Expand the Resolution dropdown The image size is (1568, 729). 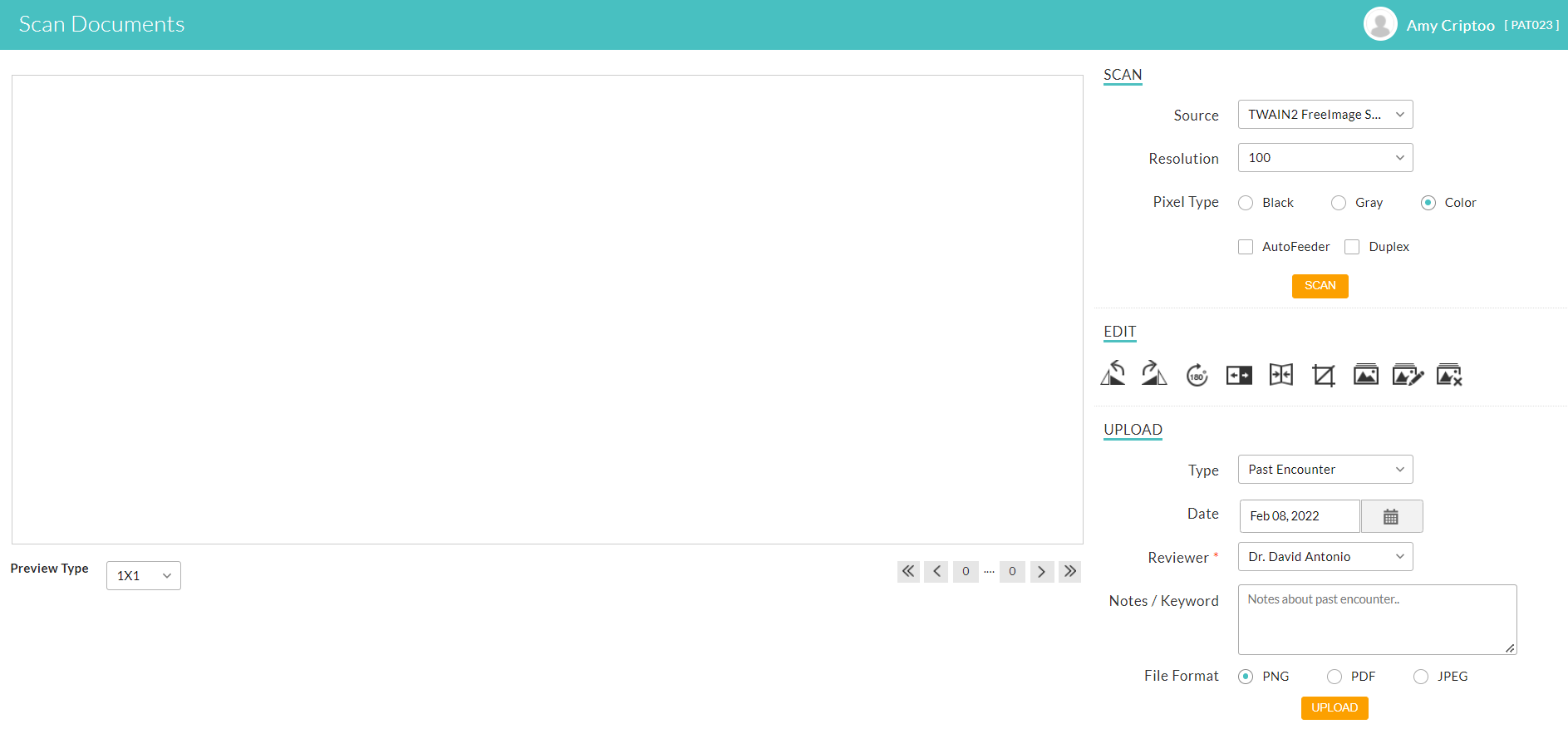(x=1325, y=158)
